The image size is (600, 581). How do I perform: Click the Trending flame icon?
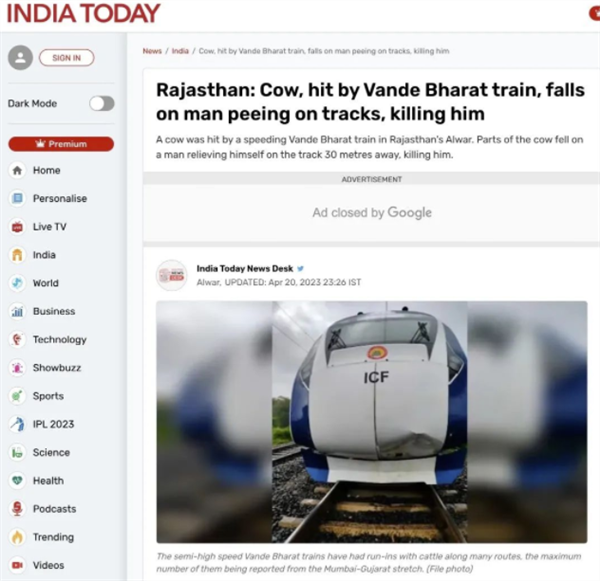(x=17, y=537)
